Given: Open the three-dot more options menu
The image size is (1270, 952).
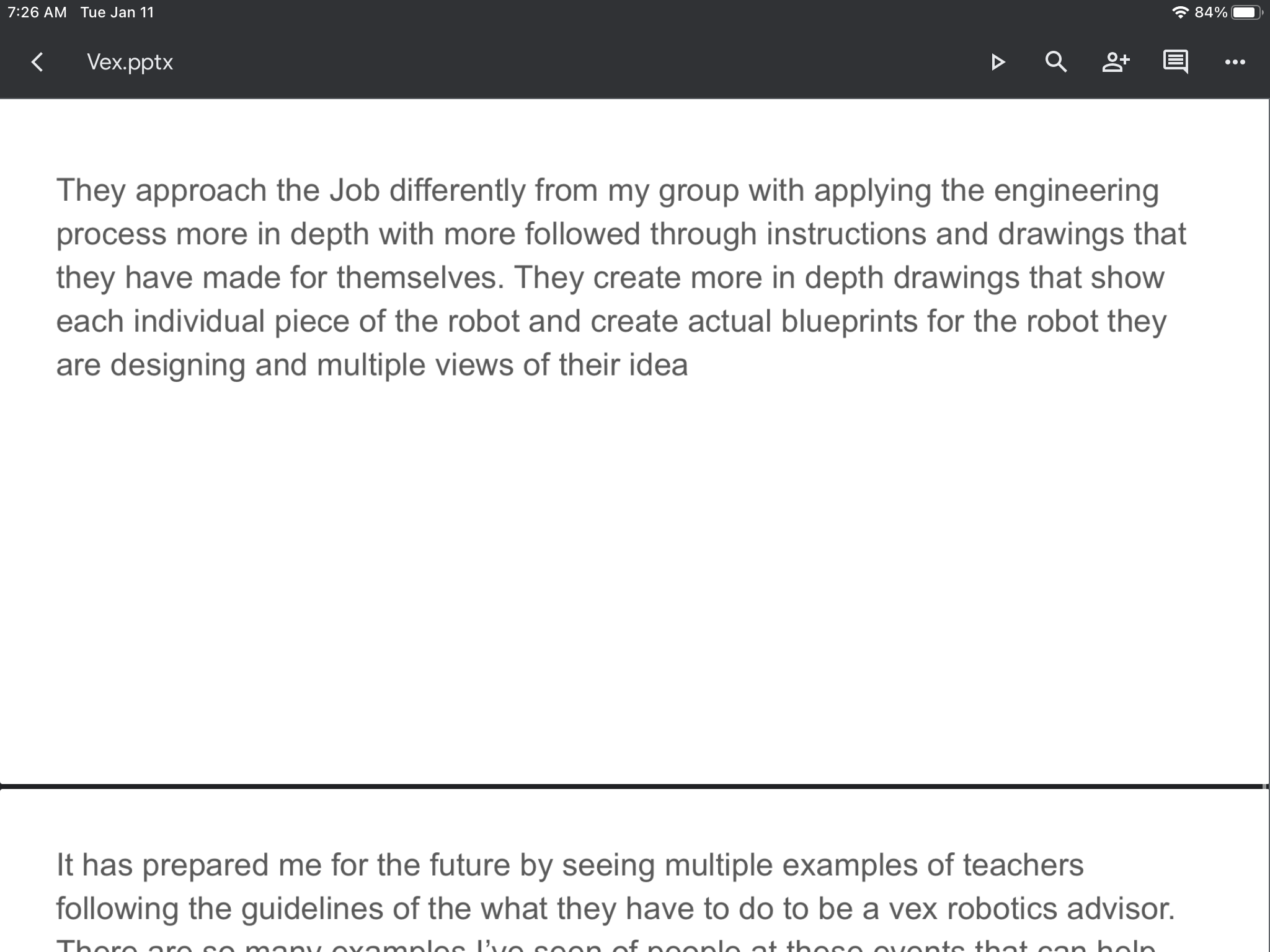Looking at the screenshot, I should [1235, 62].
